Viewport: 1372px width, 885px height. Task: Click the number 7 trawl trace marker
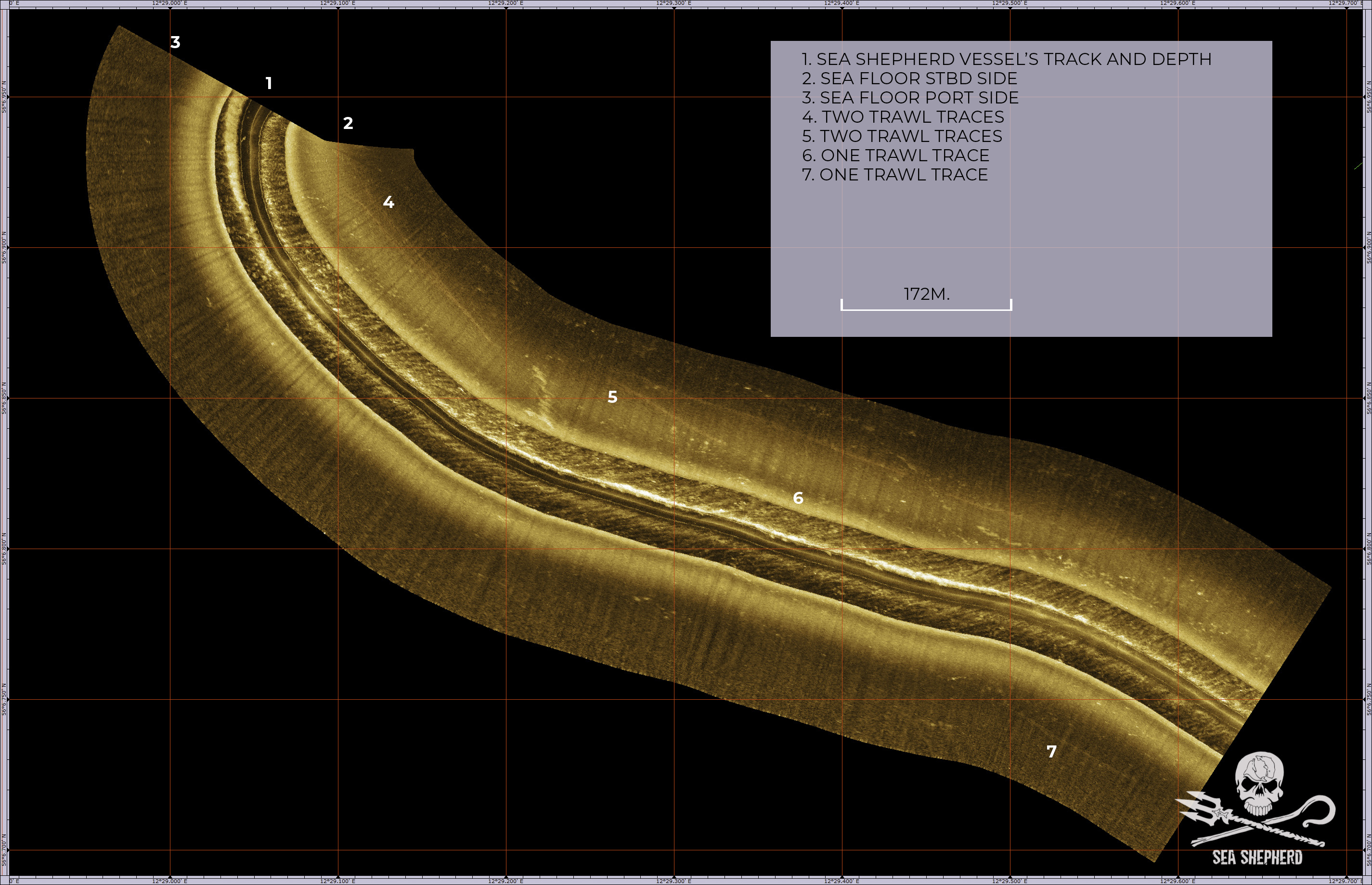1051,751
